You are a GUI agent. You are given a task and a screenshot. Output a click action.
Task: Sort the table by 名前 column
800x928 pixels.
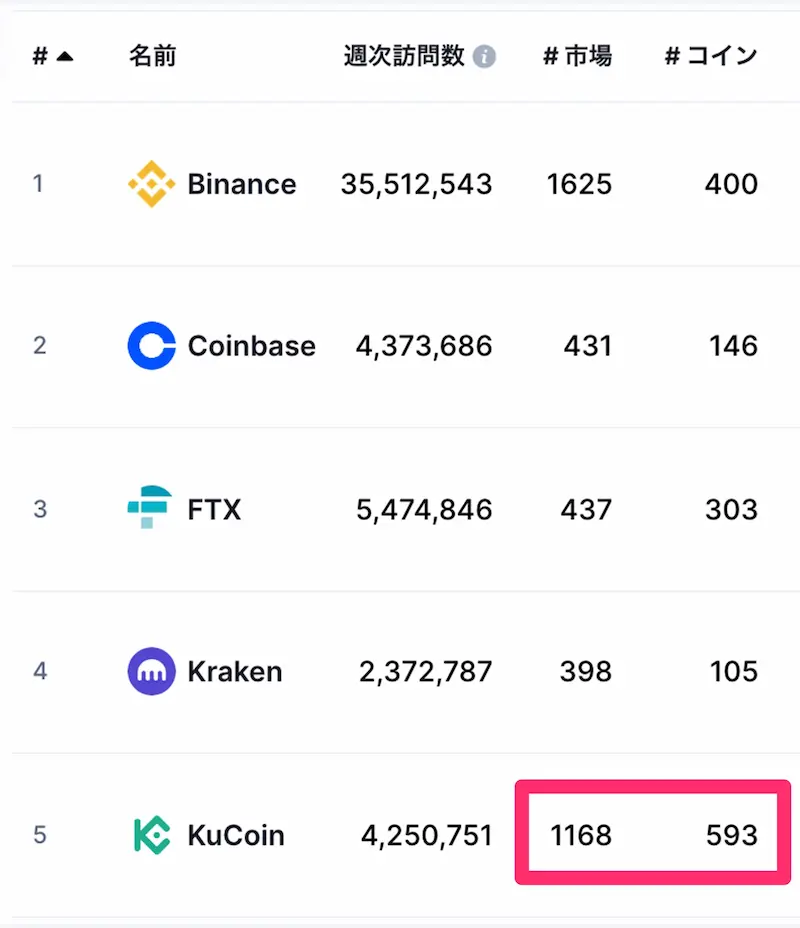(x=152, y=56)
